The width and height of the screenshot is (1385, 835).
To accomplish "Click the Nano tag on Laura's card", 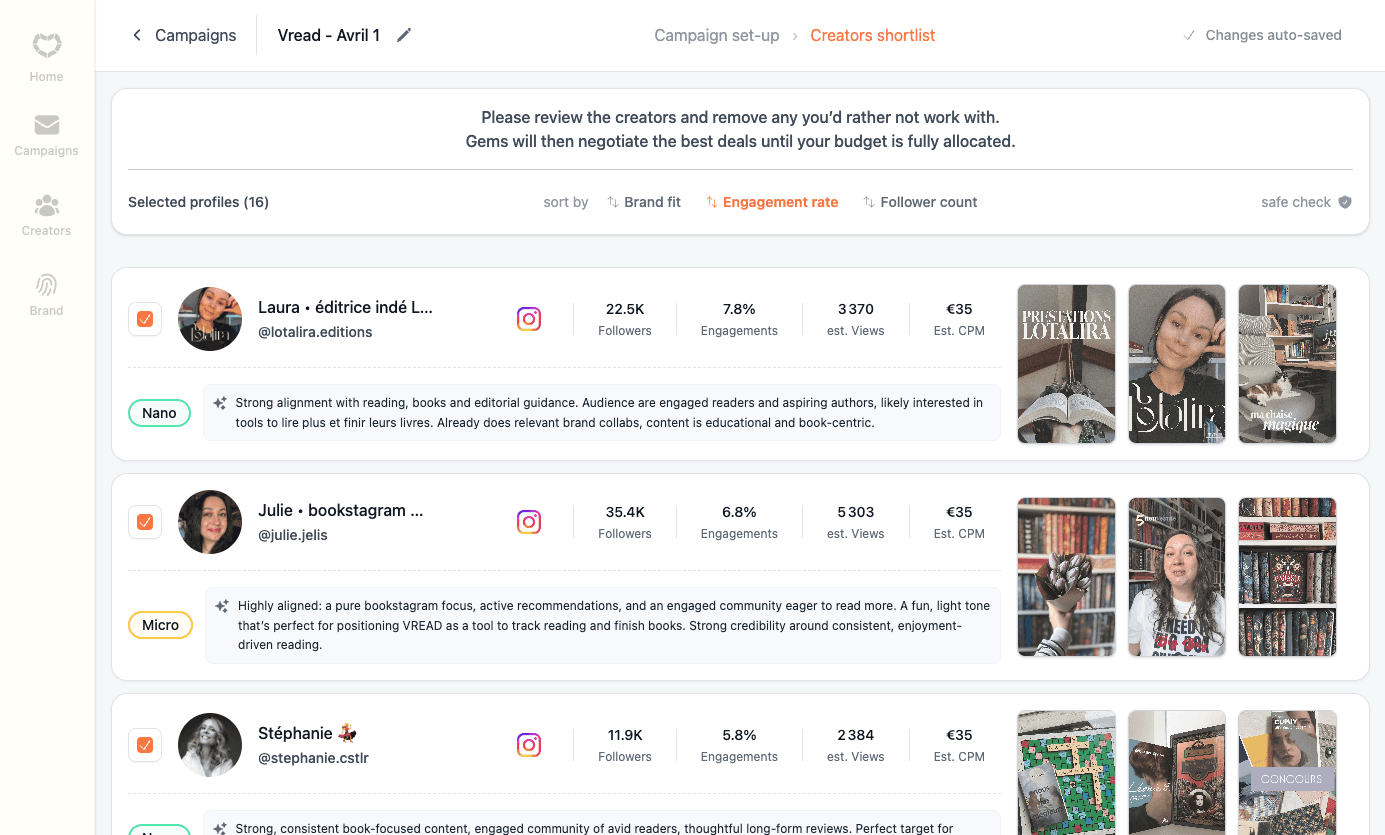I will pos(159,413).
